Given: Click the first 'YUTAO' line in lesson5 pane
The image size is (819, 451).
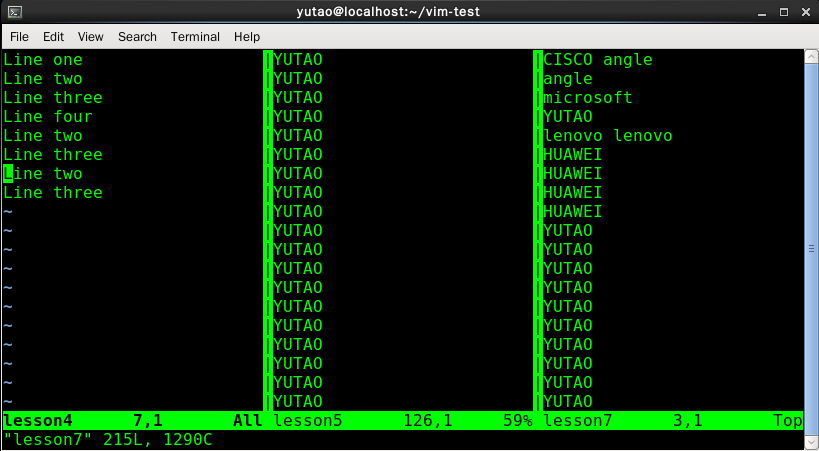Looking at the screenshot, I should (298, 60).
